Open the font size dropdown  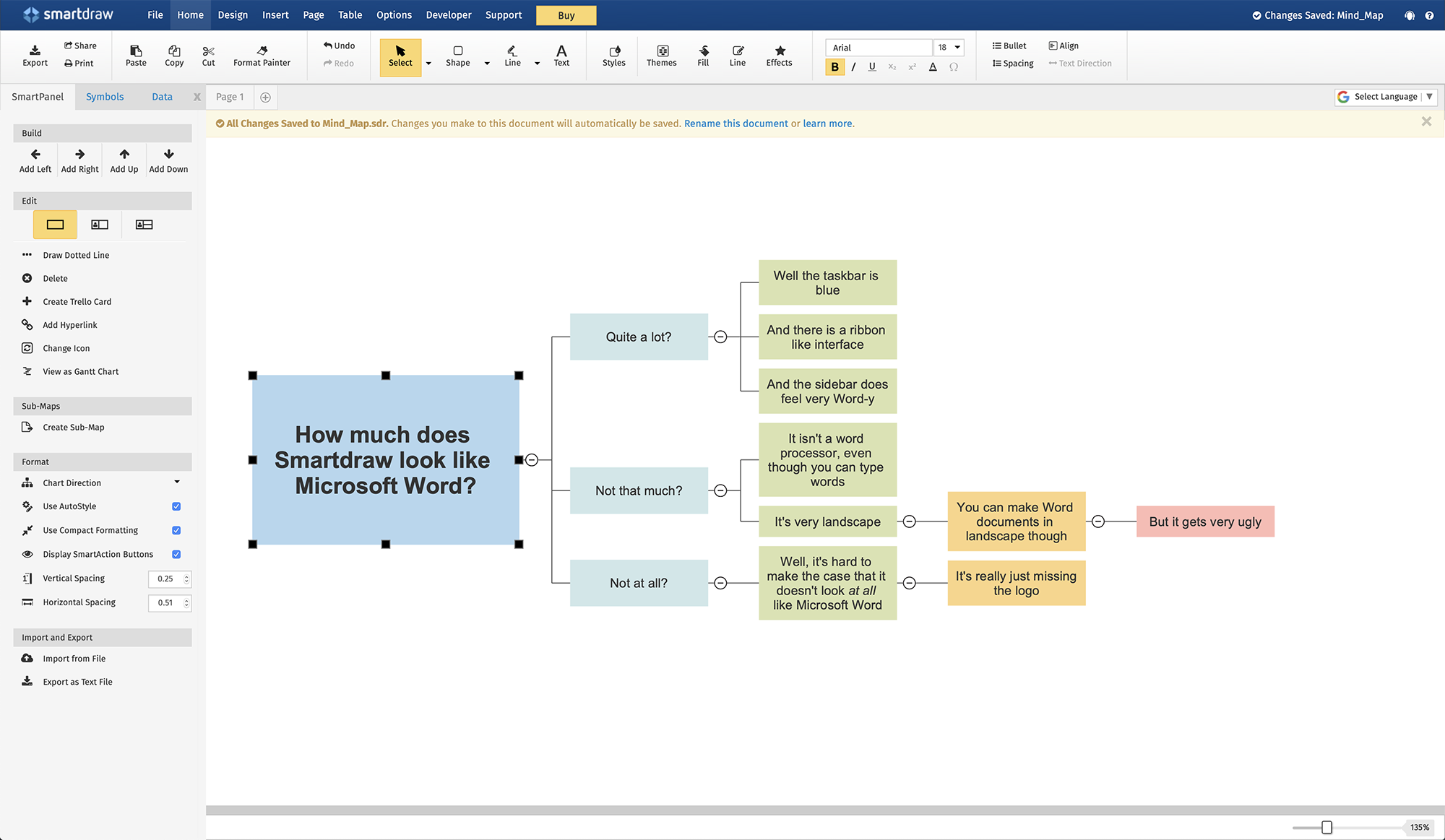(x=956, y=47)
